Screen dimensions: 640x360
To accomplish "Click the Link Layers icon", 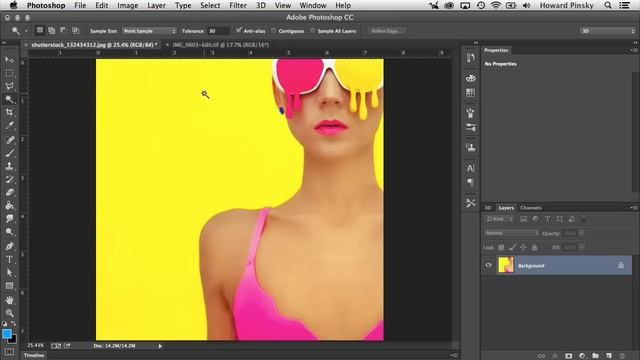I will [x=541, y=356].
